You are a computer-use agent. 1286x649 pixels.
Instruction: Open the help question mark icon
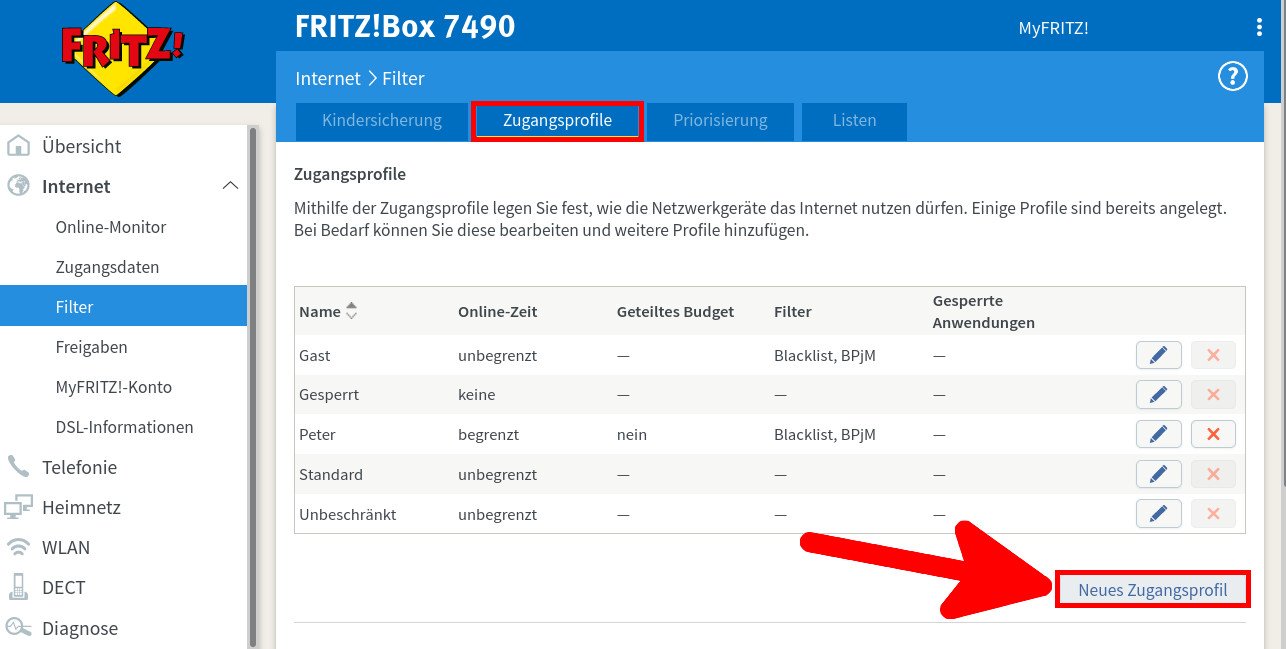pos(1233,76)
